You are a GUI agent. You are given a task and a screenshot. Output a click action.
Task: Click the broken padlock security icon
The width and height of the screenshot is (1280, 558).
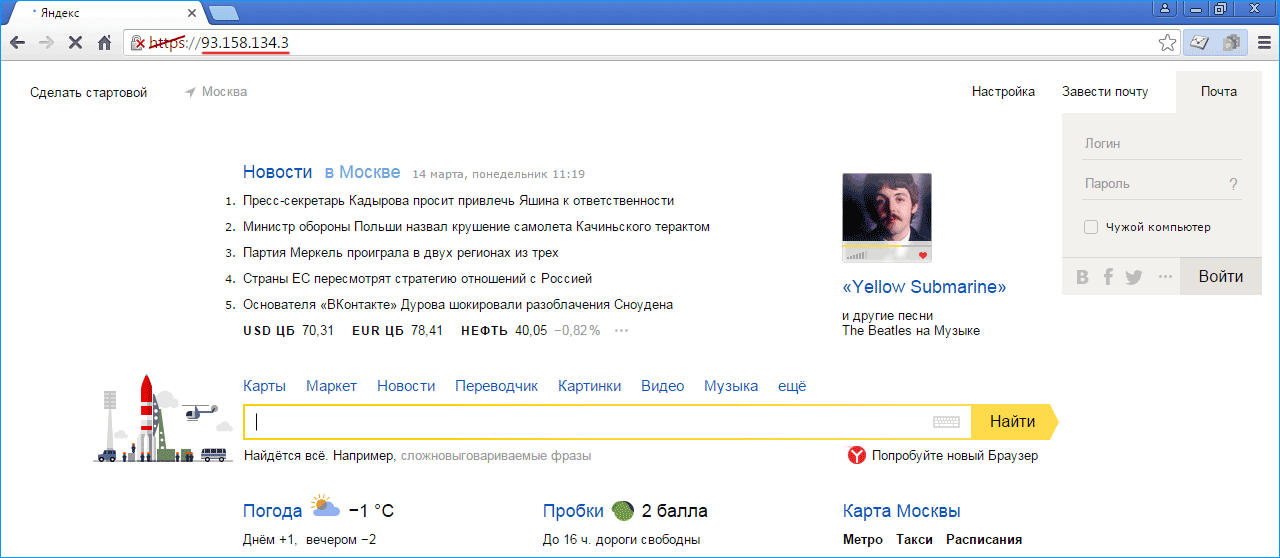point(139,43)
